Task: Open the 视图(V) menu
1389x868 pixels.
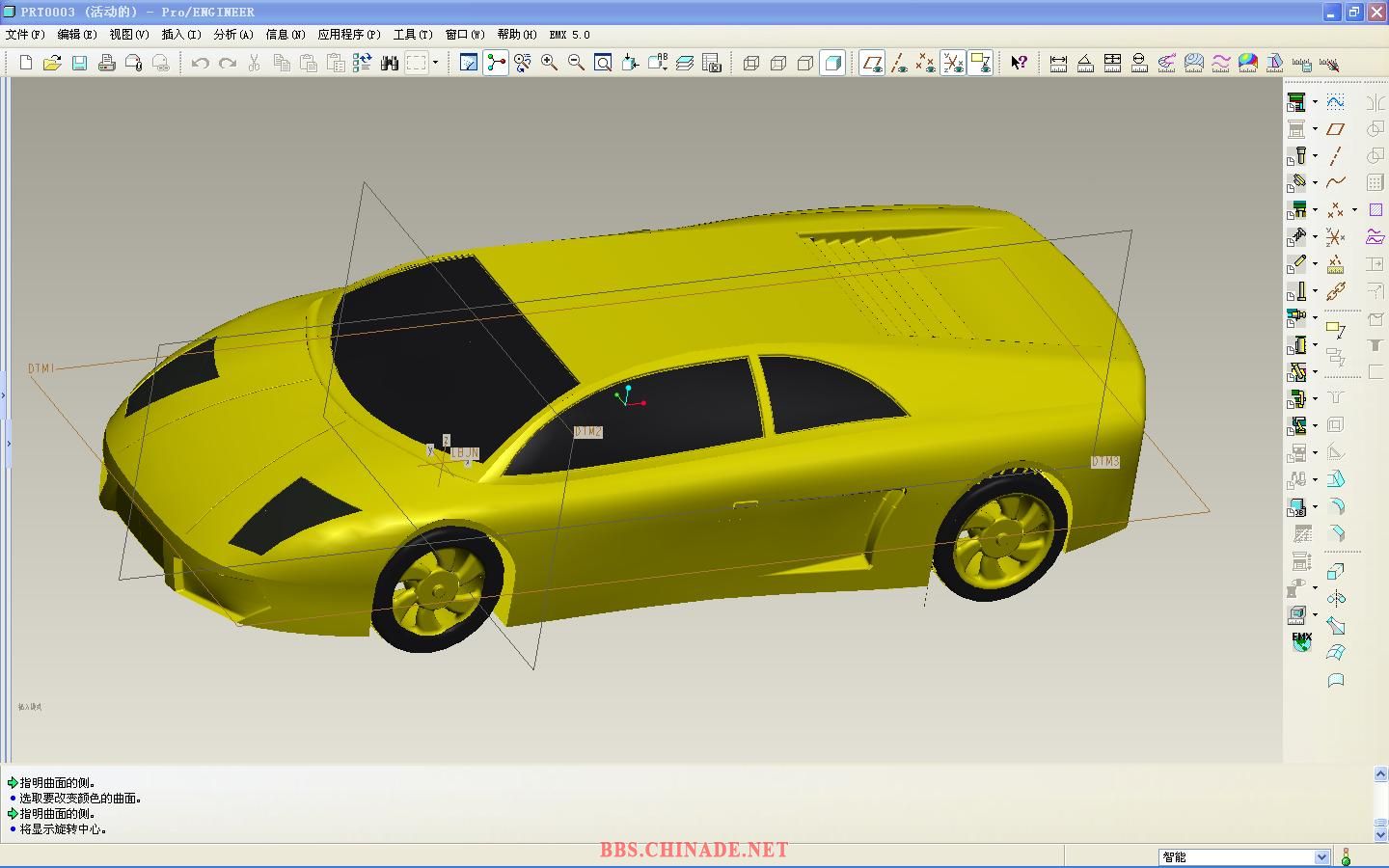Action: click(x=129, y=34)
